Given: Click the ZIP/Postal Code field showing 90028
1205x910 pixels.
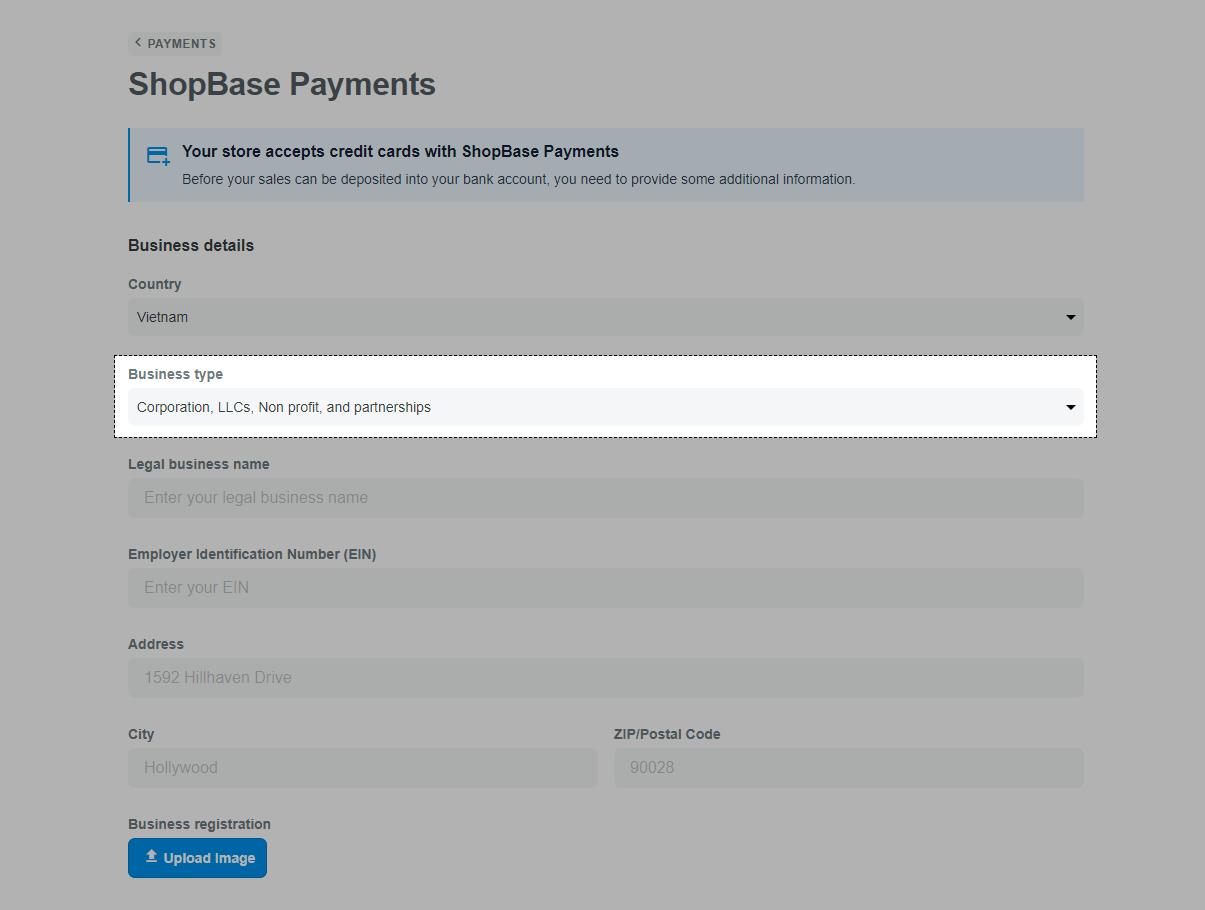Looking at the screenshot, I should pyautogui.click(x=848, y=768).
